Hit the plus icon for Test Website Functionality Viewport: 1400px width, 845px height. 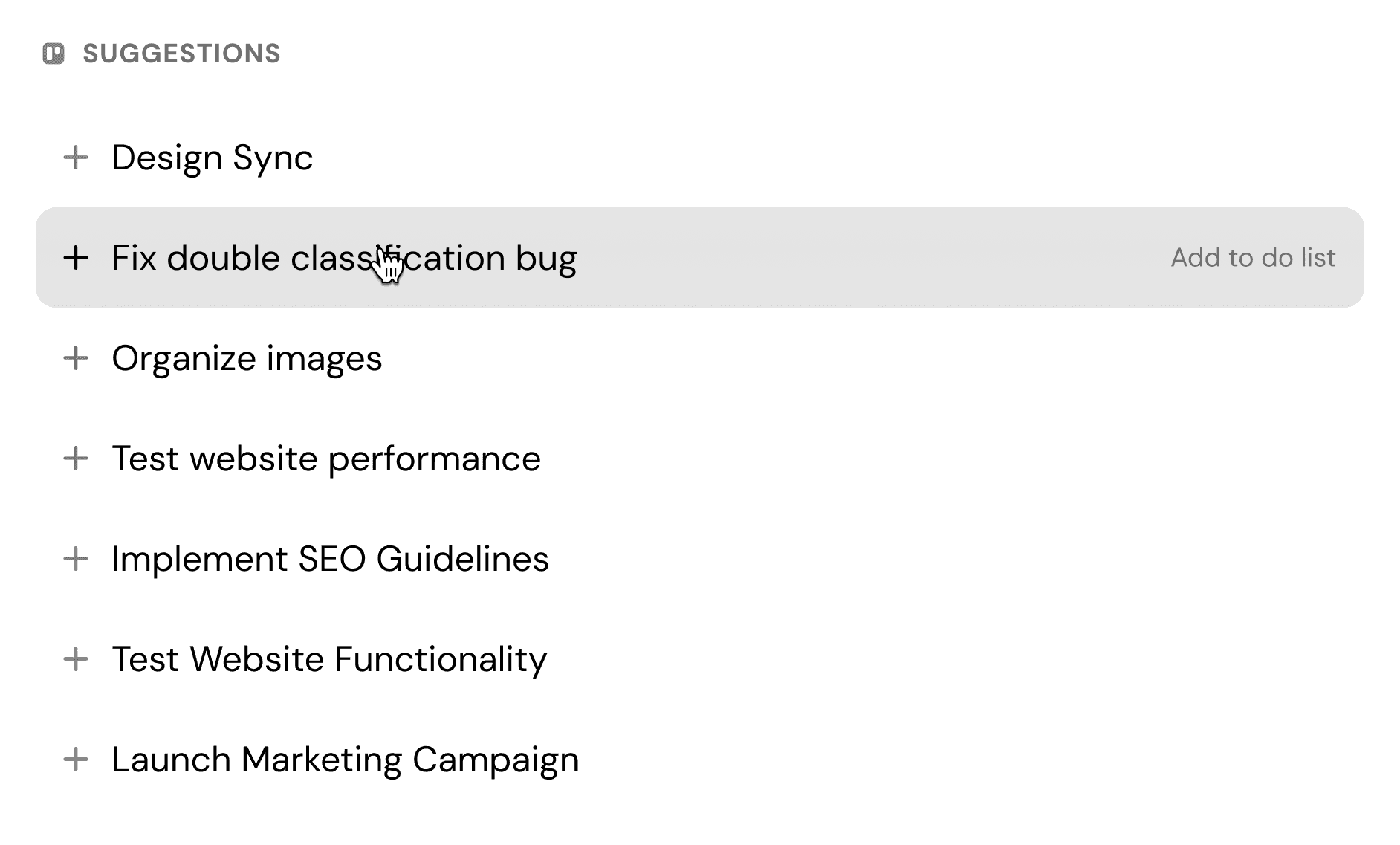point(76,659)
